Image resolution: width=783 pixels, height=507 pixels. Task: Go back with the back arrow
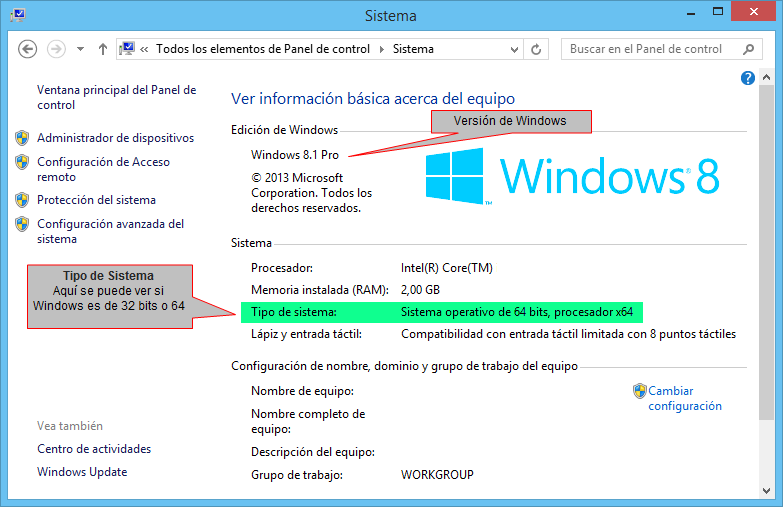coord(27,49)
